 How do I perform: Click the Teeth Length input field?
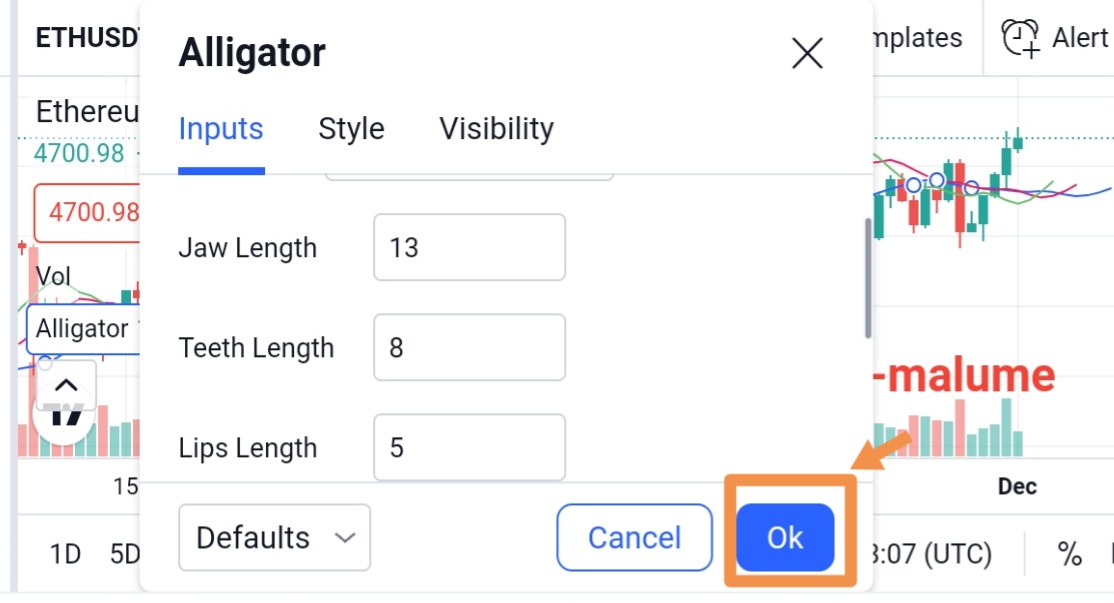[470, 347]
